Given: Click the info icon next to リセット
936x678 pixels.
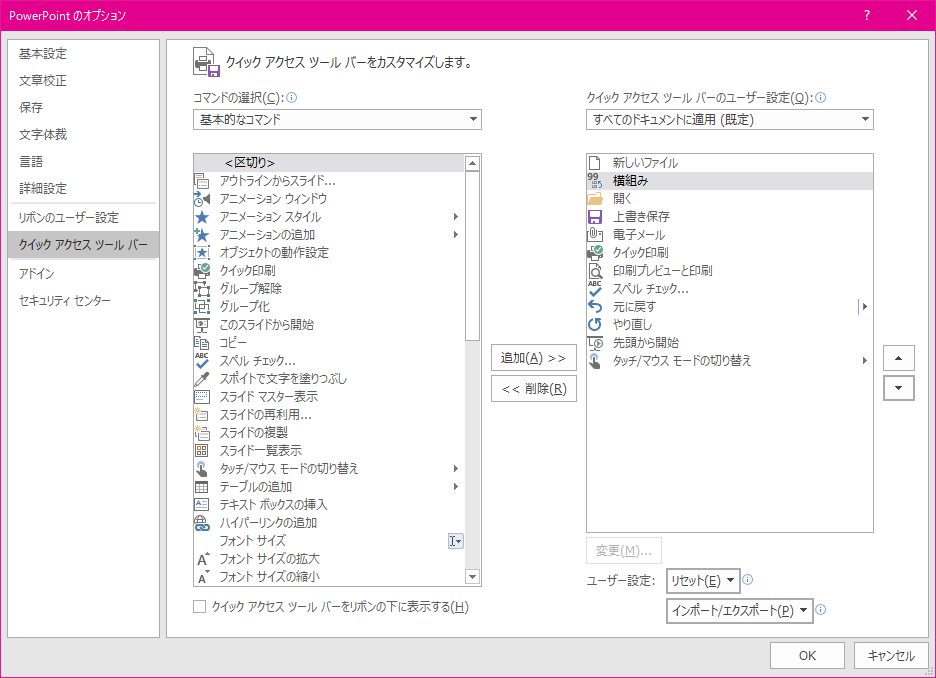Looking at the screenshot, I should (x=747, y=580).
